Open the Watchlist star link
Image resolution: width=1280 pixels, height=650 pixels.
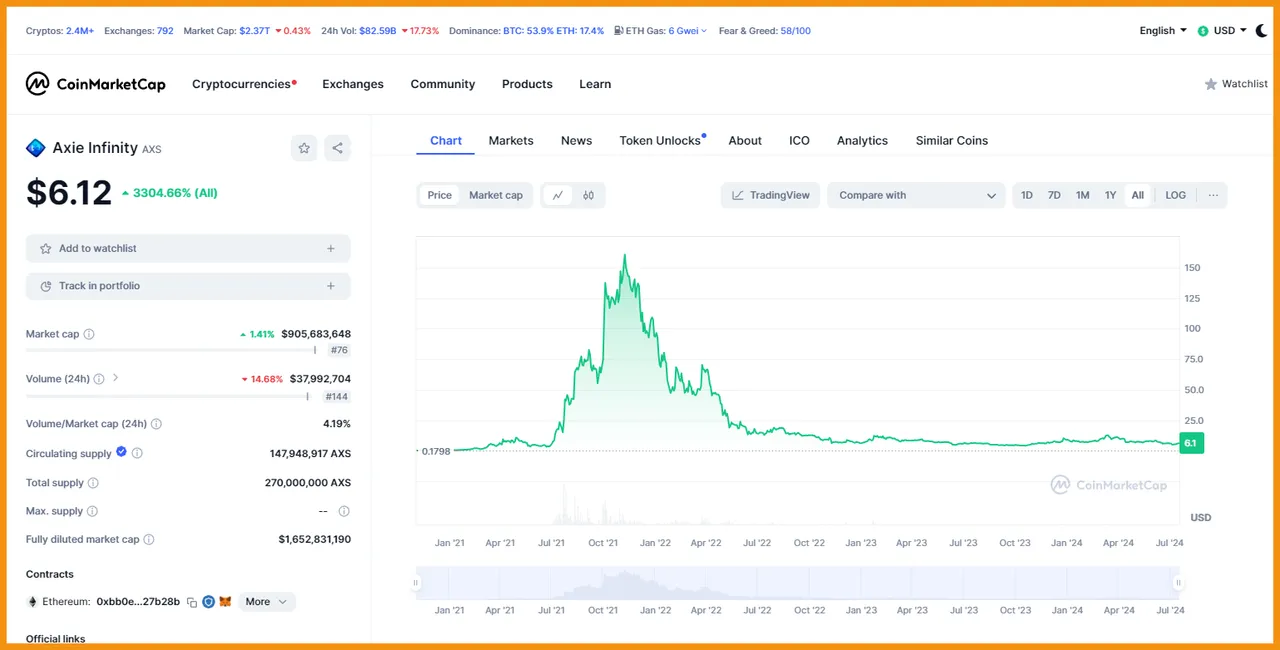click(1236, 84)
